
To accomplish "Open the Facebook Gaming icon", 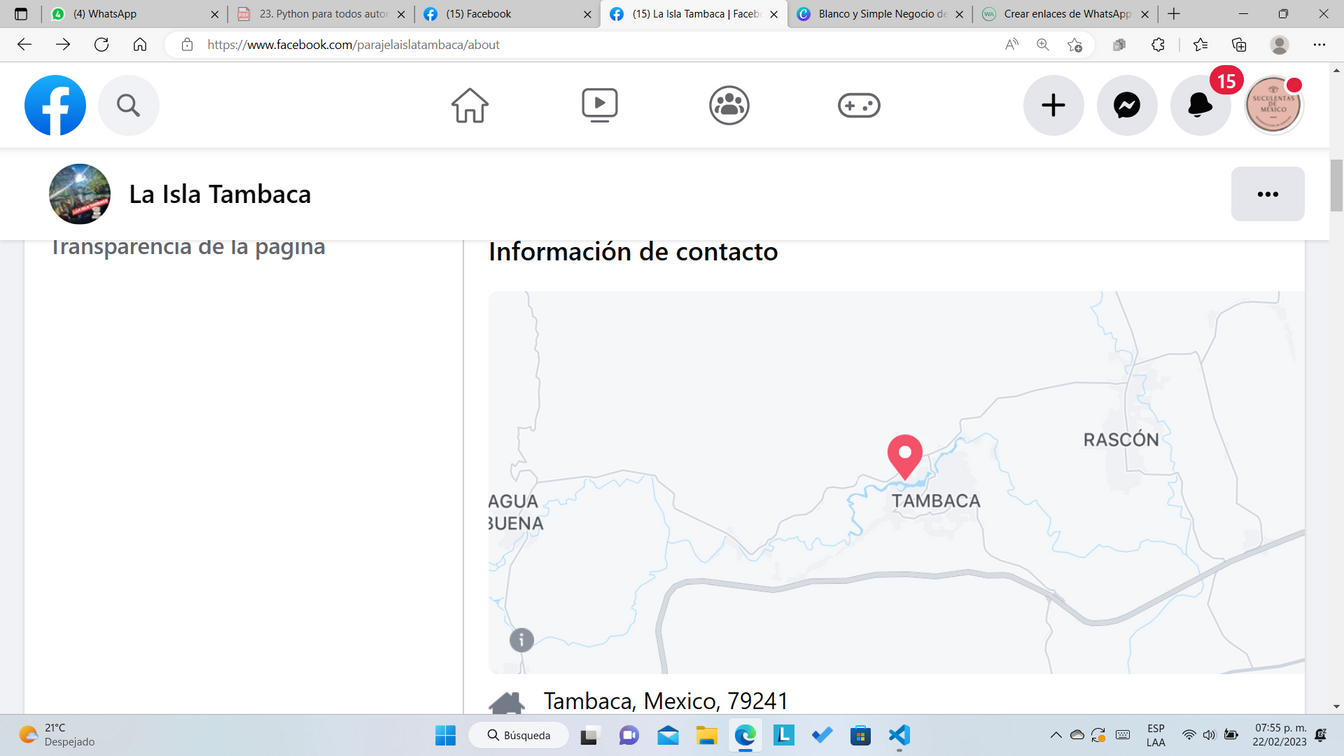I will (859, 105).
